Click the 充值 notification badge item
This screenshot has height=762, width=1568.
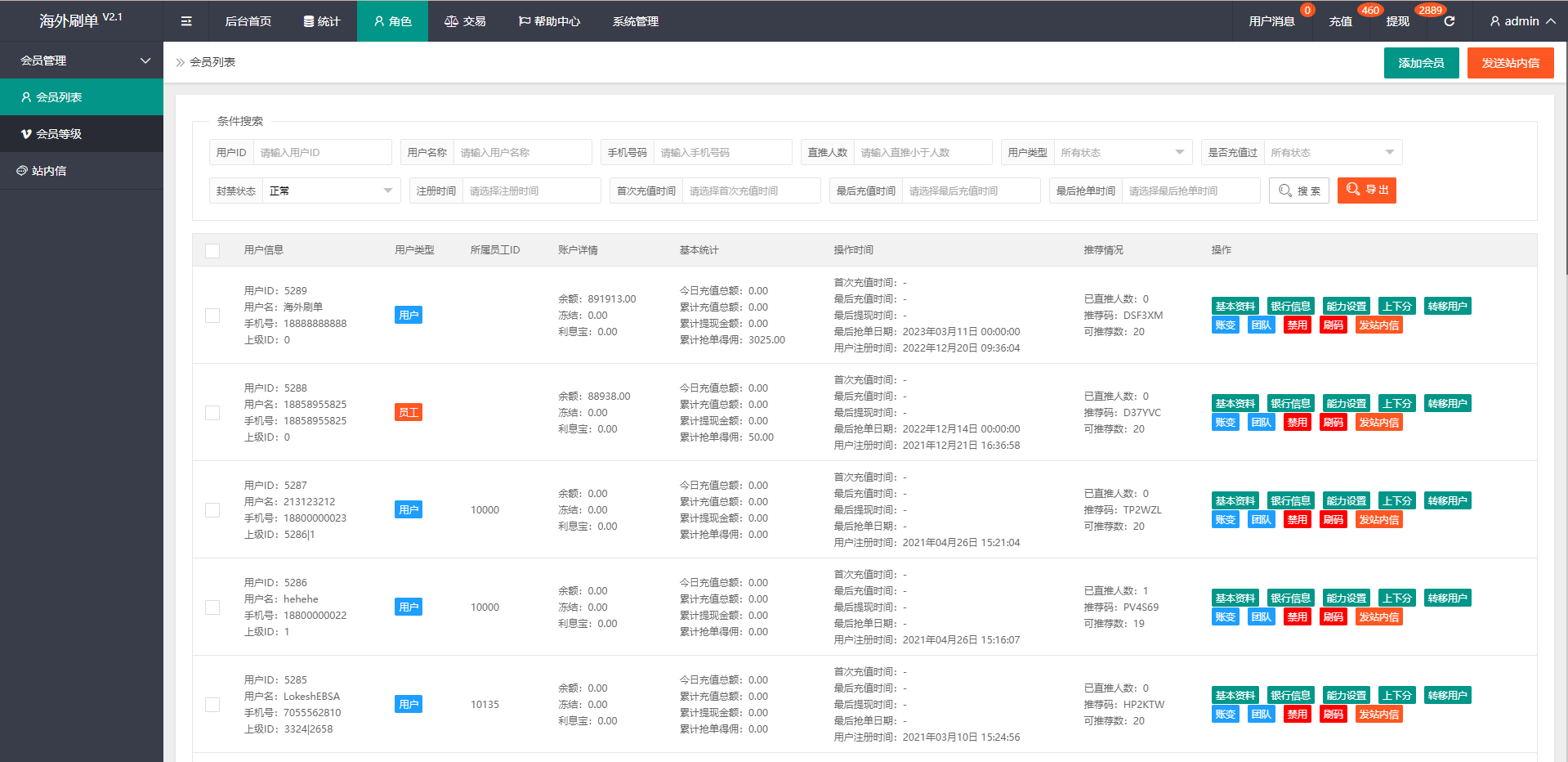click(1340, 21)
